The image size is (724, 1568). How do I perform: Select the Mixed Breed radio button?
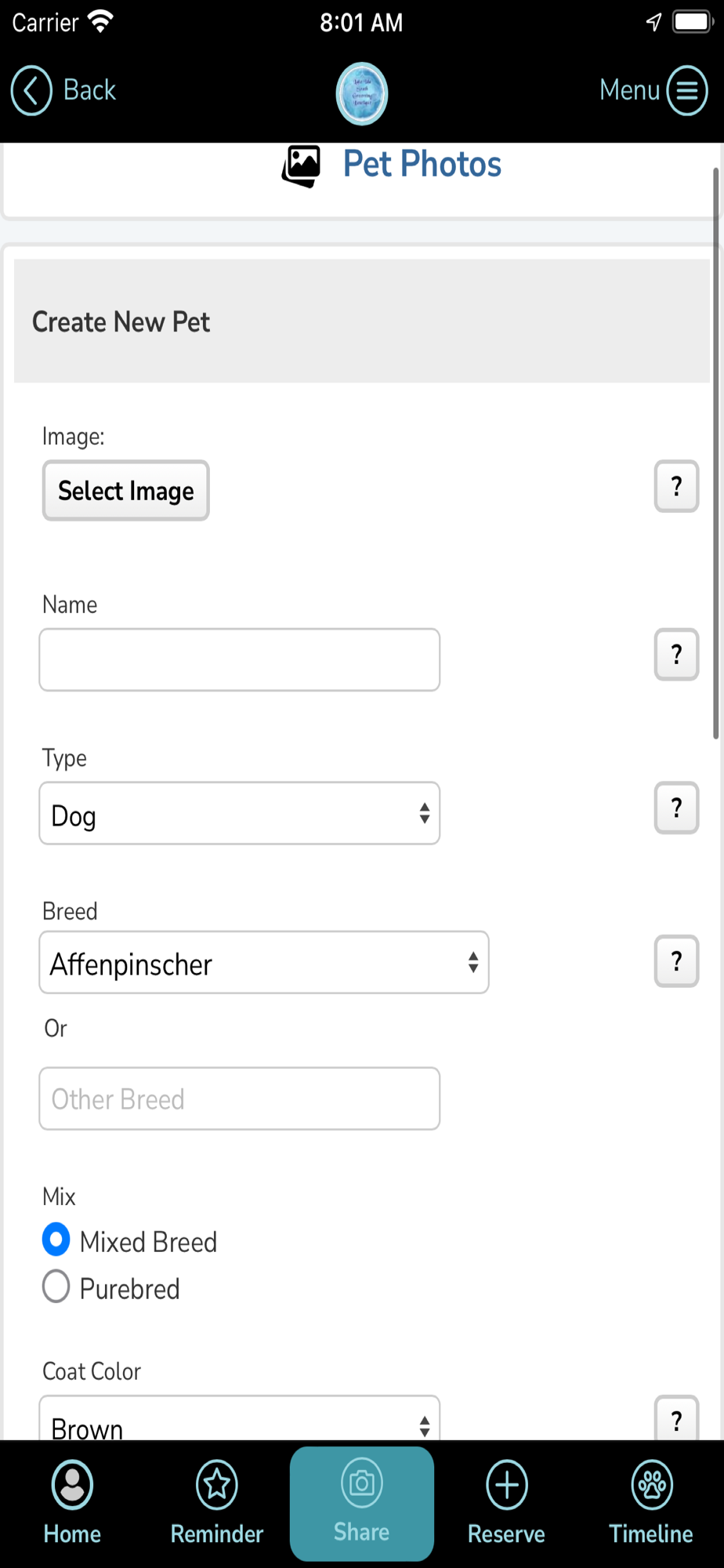pyautogui.click(x=56, y=1240)
